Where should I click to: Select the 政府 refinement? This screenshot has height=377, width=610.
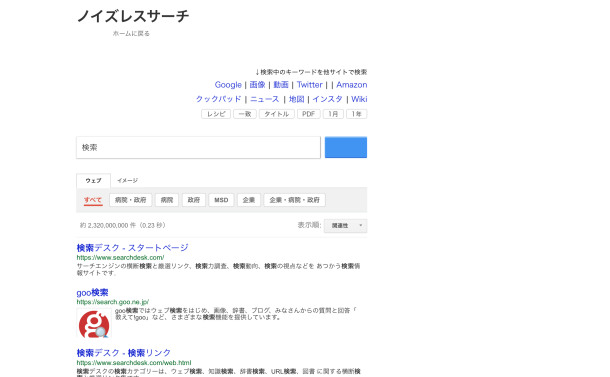(194, 200)
